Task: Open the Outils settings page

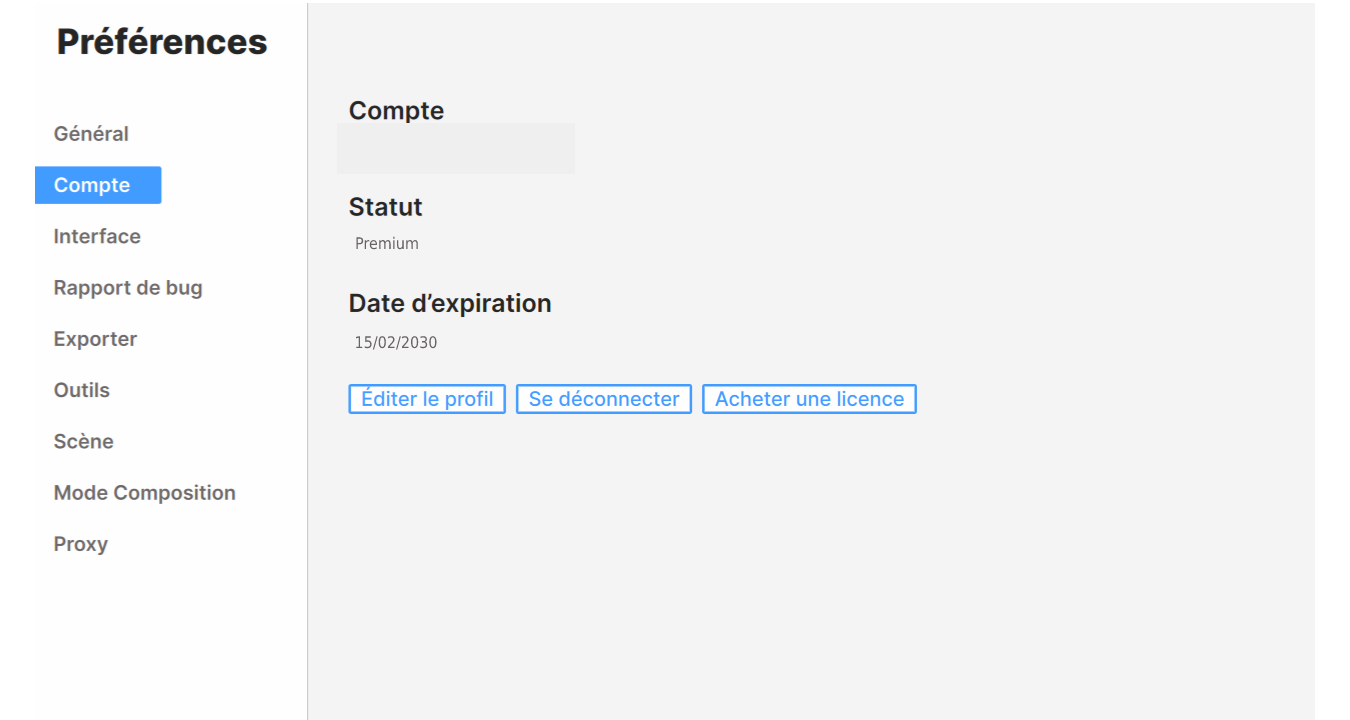Action: pos(82,390)
